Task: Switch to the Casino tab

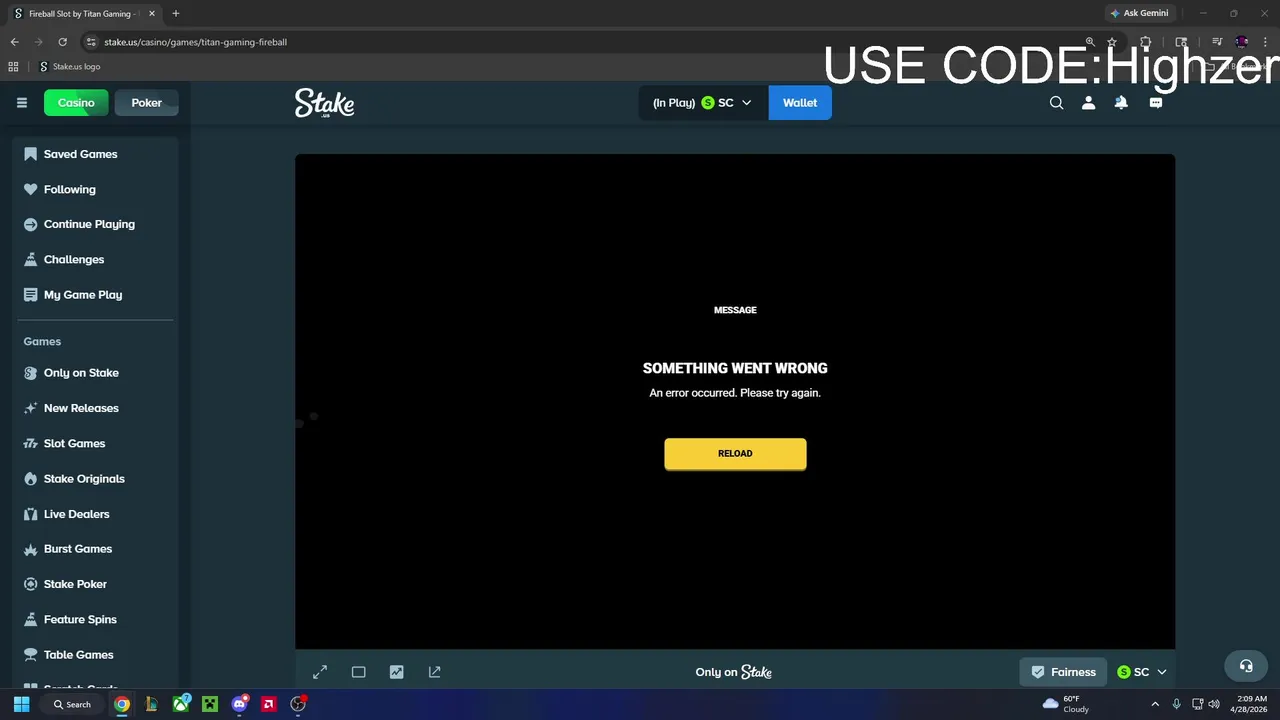Action: [x=76, y=103]
